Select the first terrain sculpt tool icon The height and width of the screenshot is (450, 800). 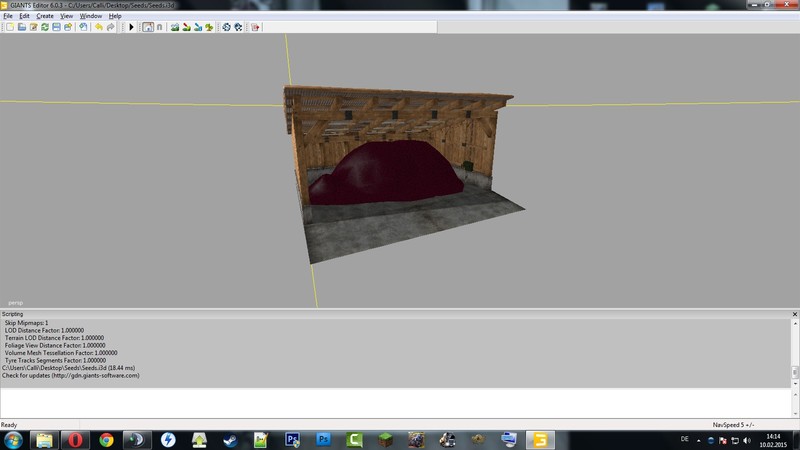click(175, 27)
